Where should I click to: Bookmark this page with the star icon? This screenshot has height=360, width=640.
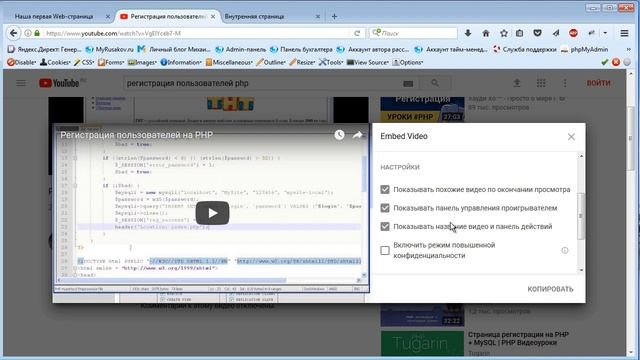504,33
